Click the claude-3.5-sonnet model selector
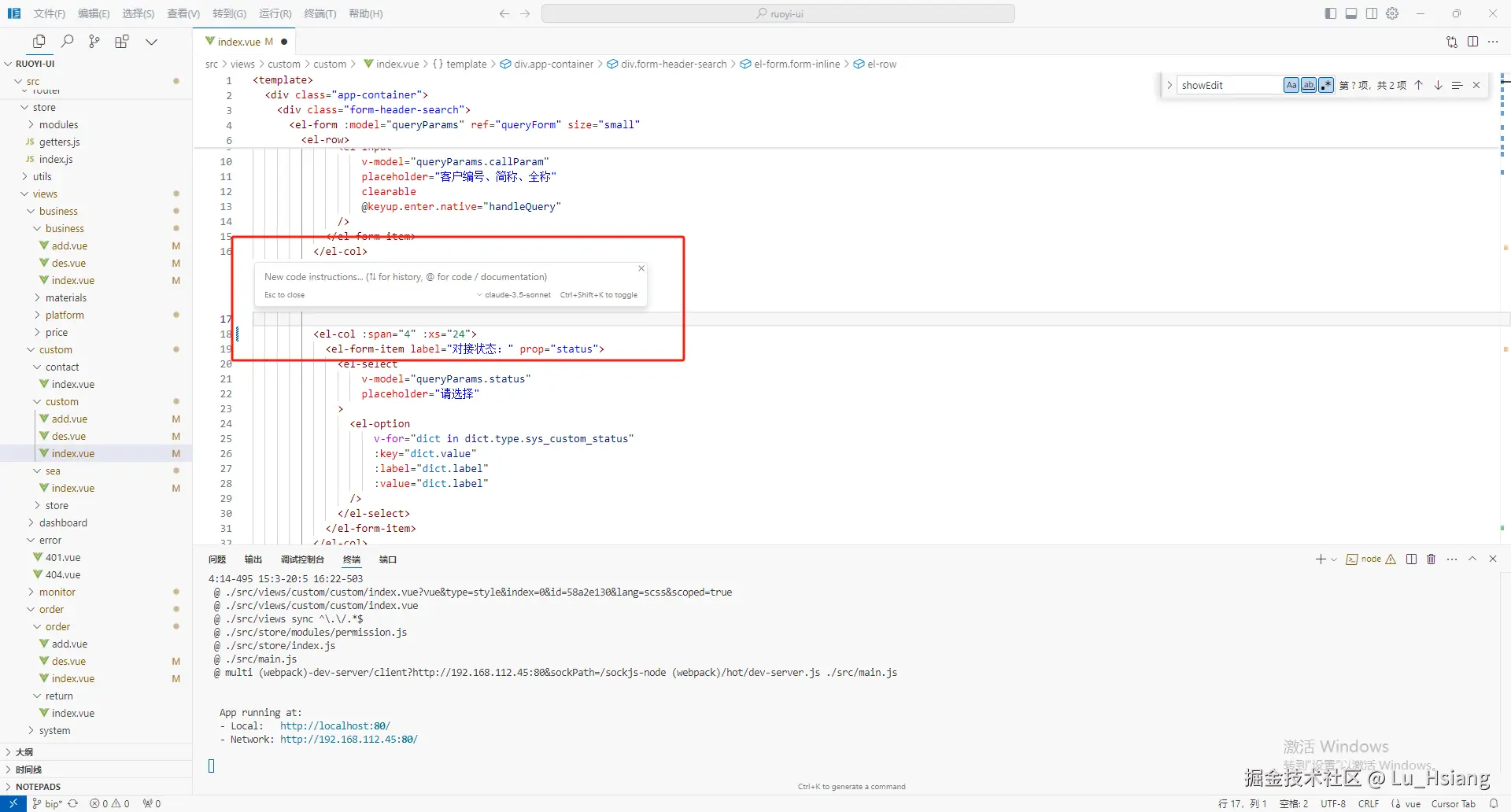The height and width of the screenshot is (812, 1511). [516, 295]
